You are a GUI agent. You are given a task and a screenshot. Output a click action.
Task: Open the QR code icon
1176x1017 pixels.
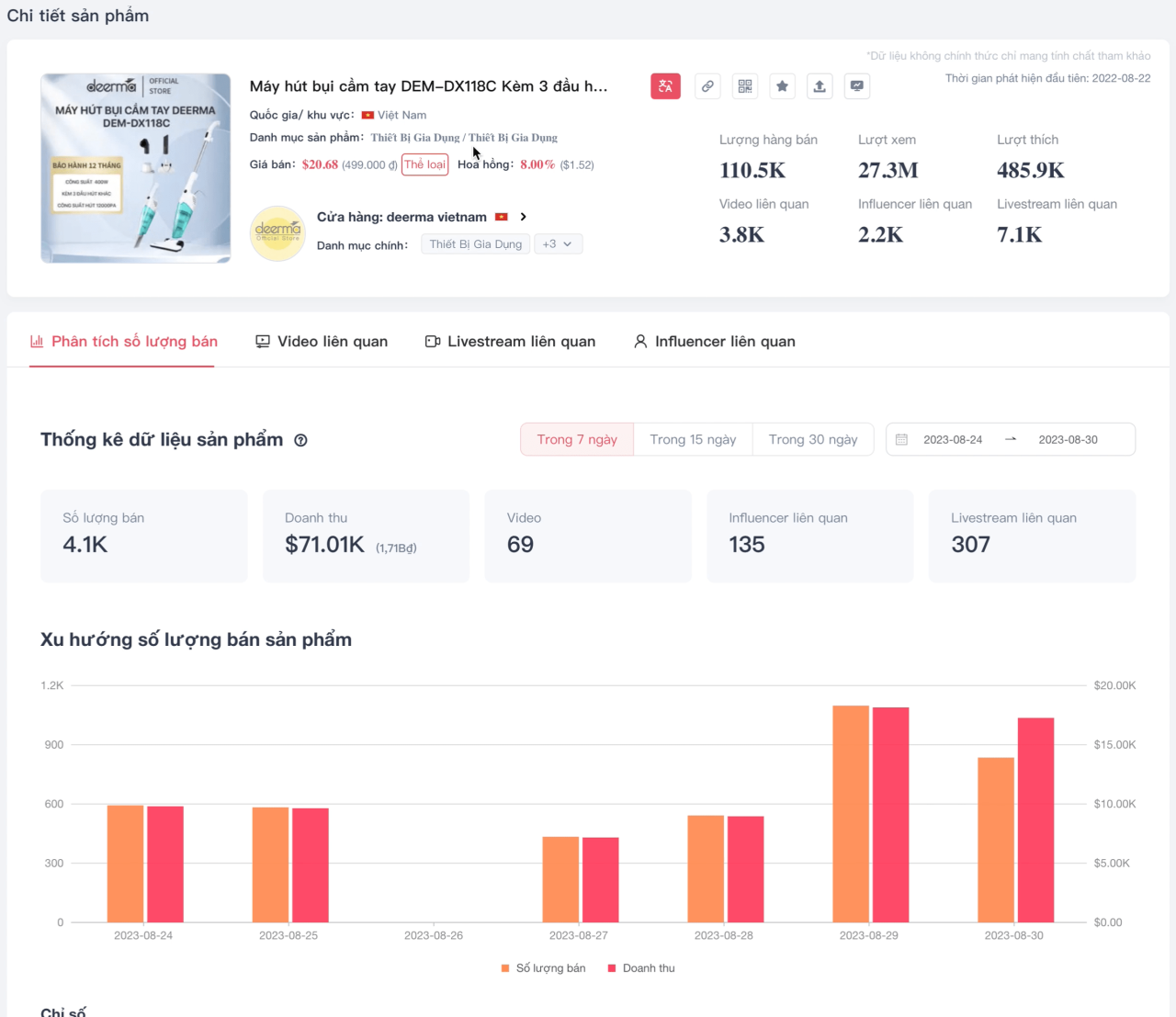click(x=745, y=86)
